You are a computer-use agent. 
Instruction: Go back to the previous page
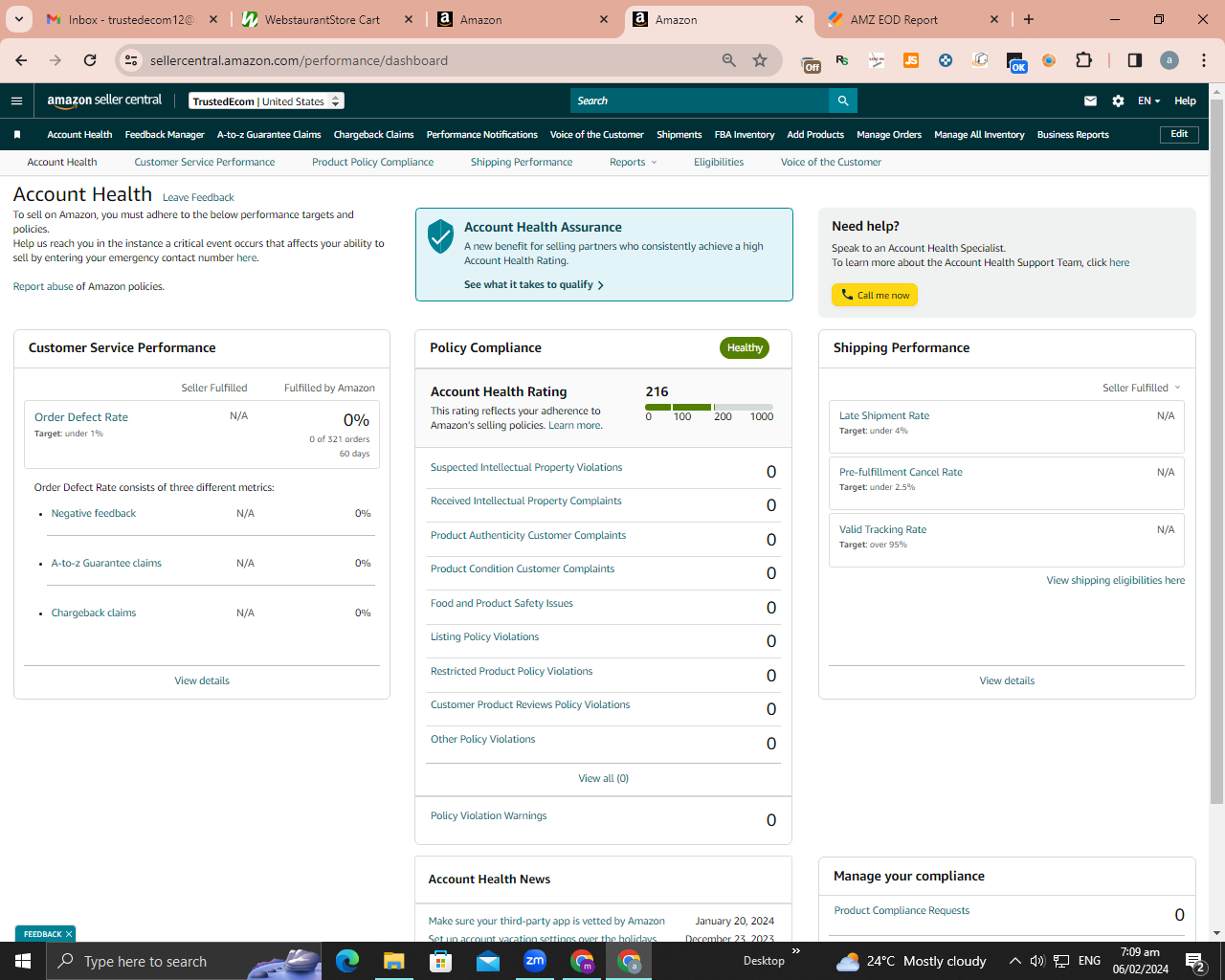coord(21,60)
